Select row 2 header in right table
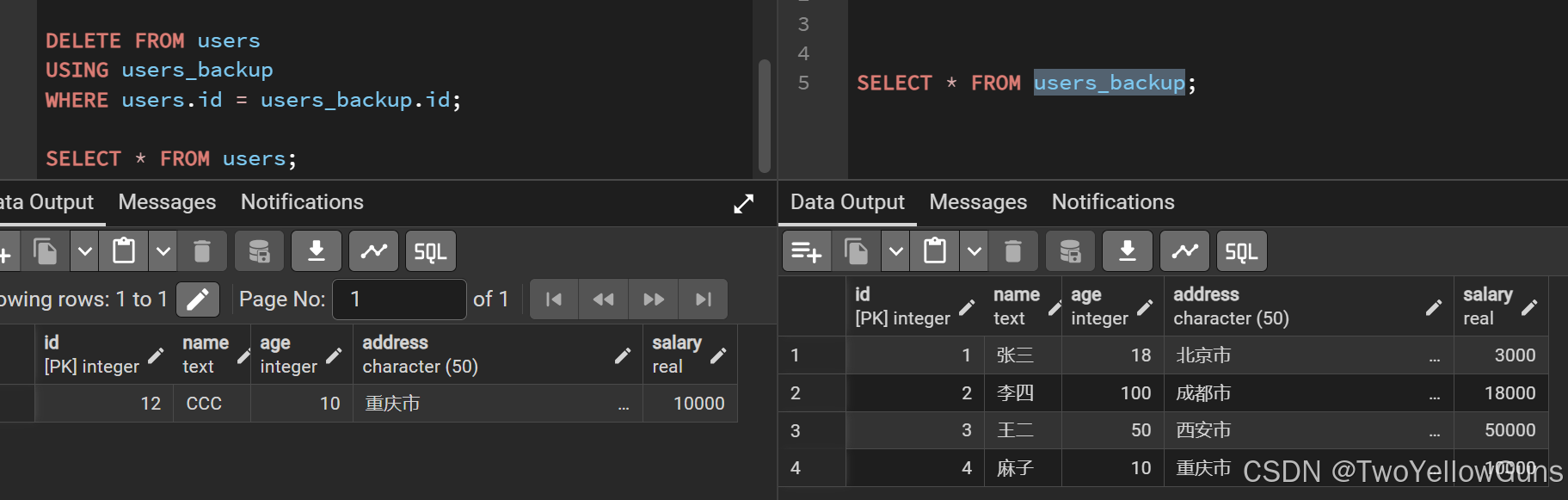Viewport: 1568px width, 500px height. click(x=812, y=393)
